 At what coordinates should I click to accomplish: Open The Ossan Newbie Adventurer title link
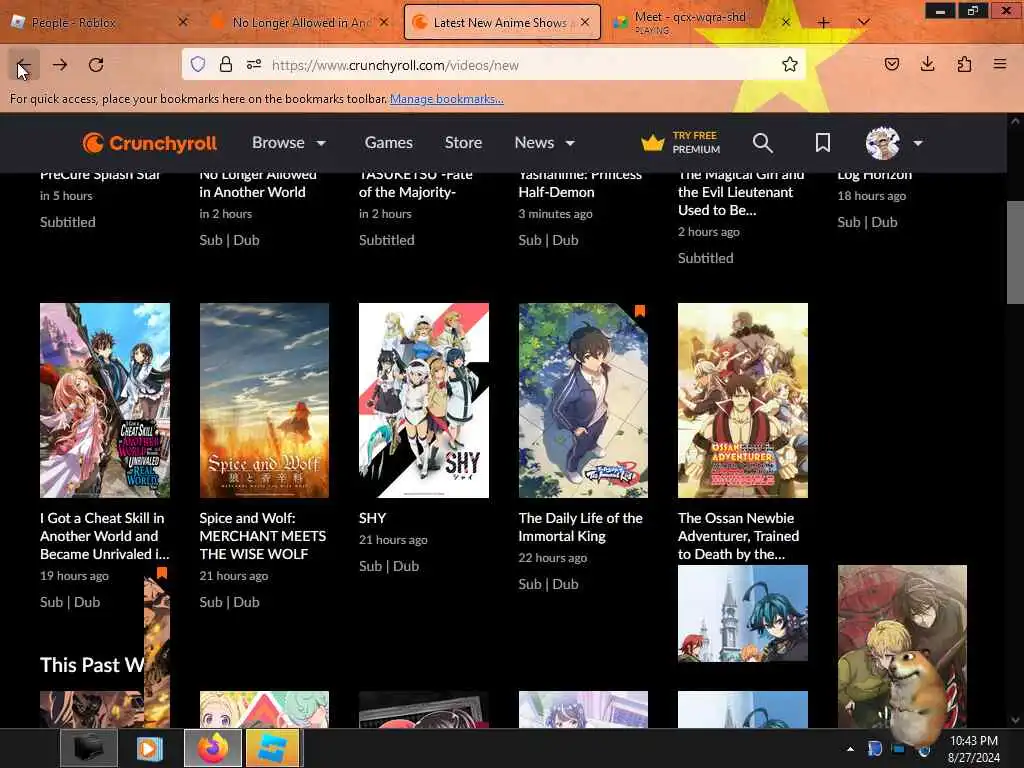tap(739, 536)
